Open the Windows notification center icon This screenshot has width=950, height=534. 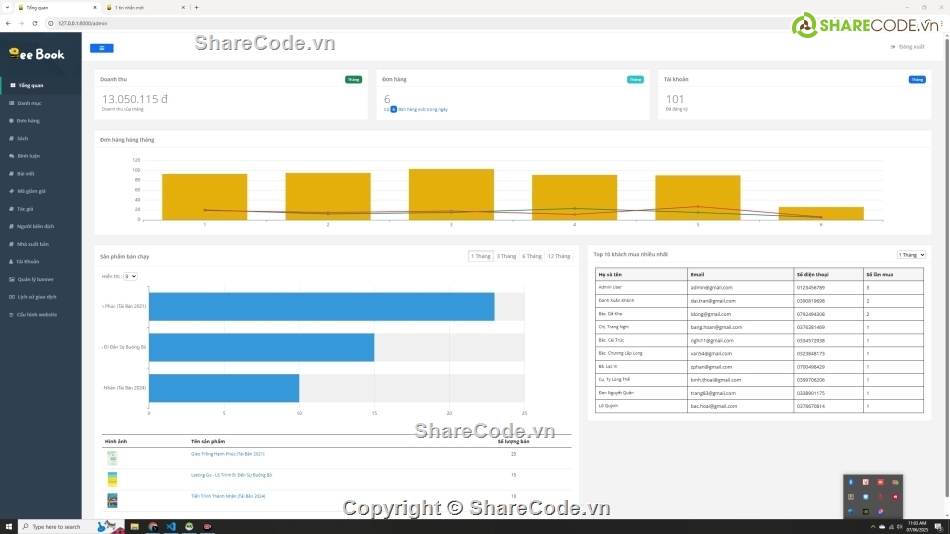[938, 527]
